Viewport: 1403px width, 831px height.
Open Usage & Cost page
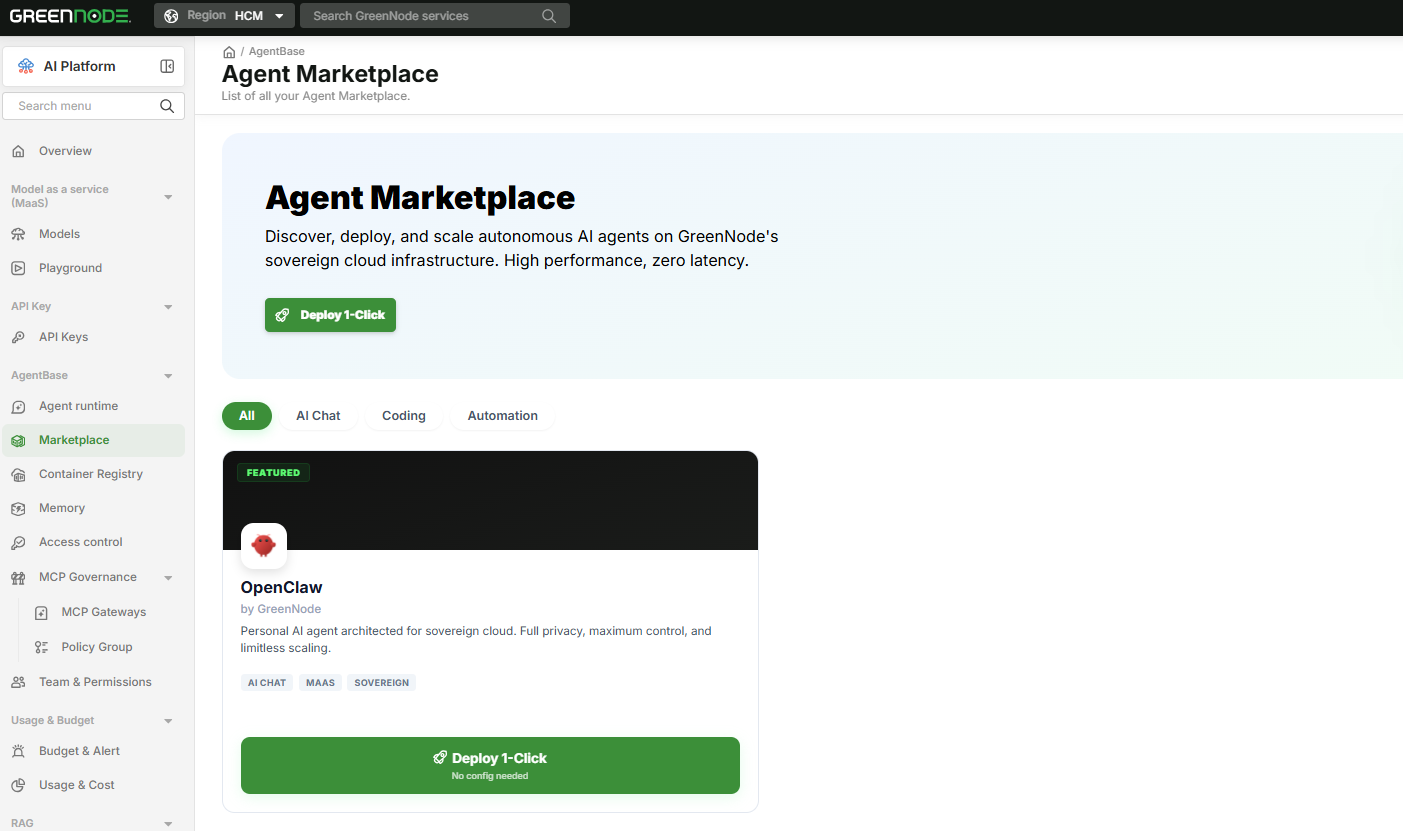(94, 785)
